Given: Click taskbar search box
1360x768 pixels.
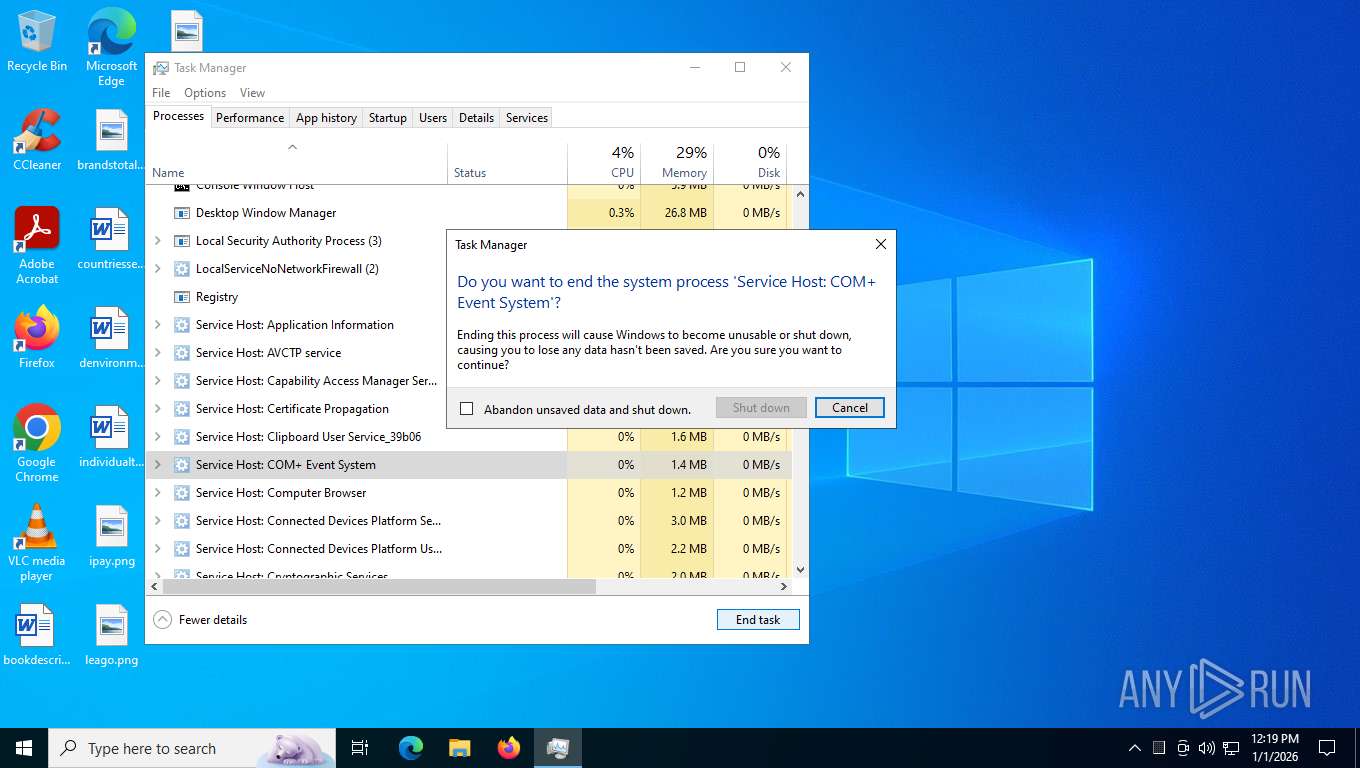Looking at the screenshot, I should [x=193, y=748].
